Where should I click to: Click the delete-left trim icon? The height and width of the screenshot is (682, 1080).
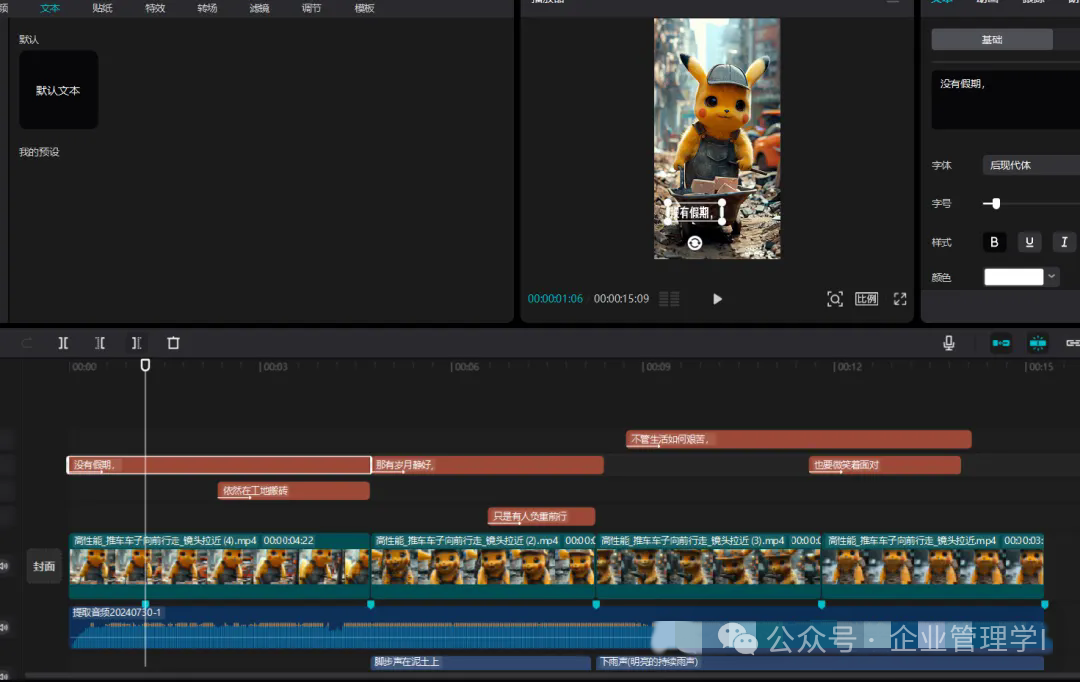point(100,343)
